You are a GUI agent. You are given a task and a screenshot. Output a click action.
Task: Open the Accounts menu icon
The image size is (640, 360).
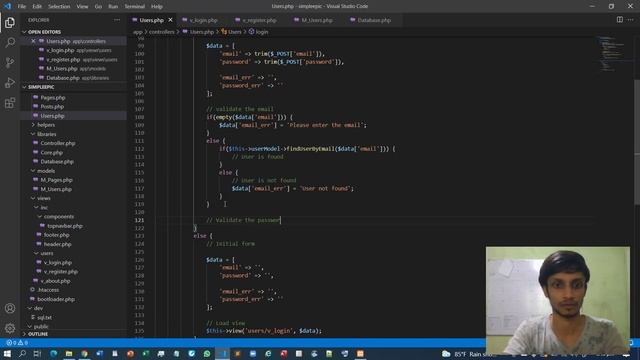click(x=10, y=309)
